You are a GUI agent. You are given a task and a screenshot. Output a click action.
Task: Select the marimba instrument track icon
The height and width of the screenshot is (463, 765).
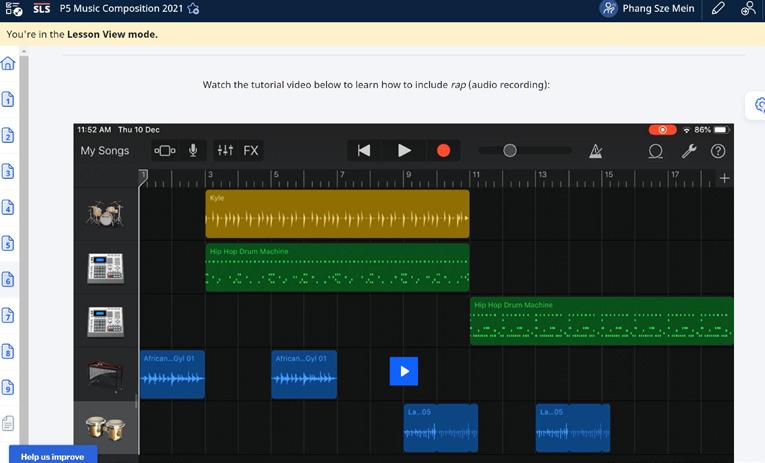pyautogui.click(x=105, y=374)
